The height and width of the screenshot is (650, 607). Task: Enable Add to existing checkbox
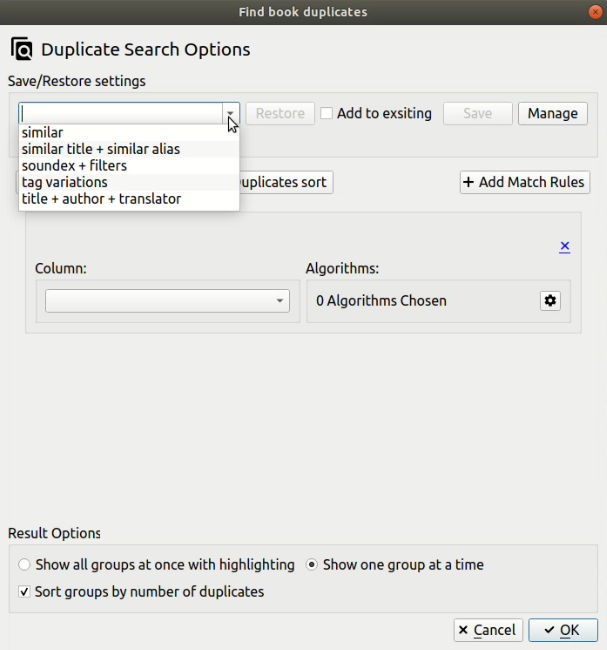[x=327, y=114]
